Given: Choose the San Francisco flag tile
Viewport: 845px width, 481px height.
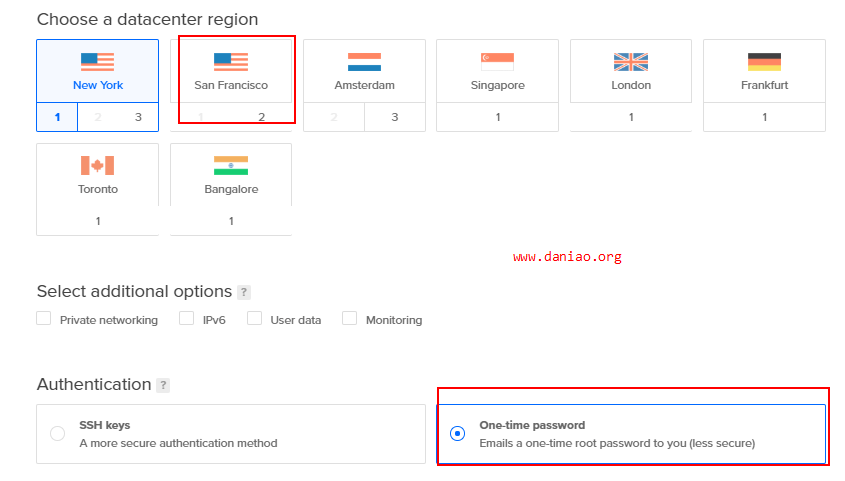Looking at the screenshot, I should point(231,62).
